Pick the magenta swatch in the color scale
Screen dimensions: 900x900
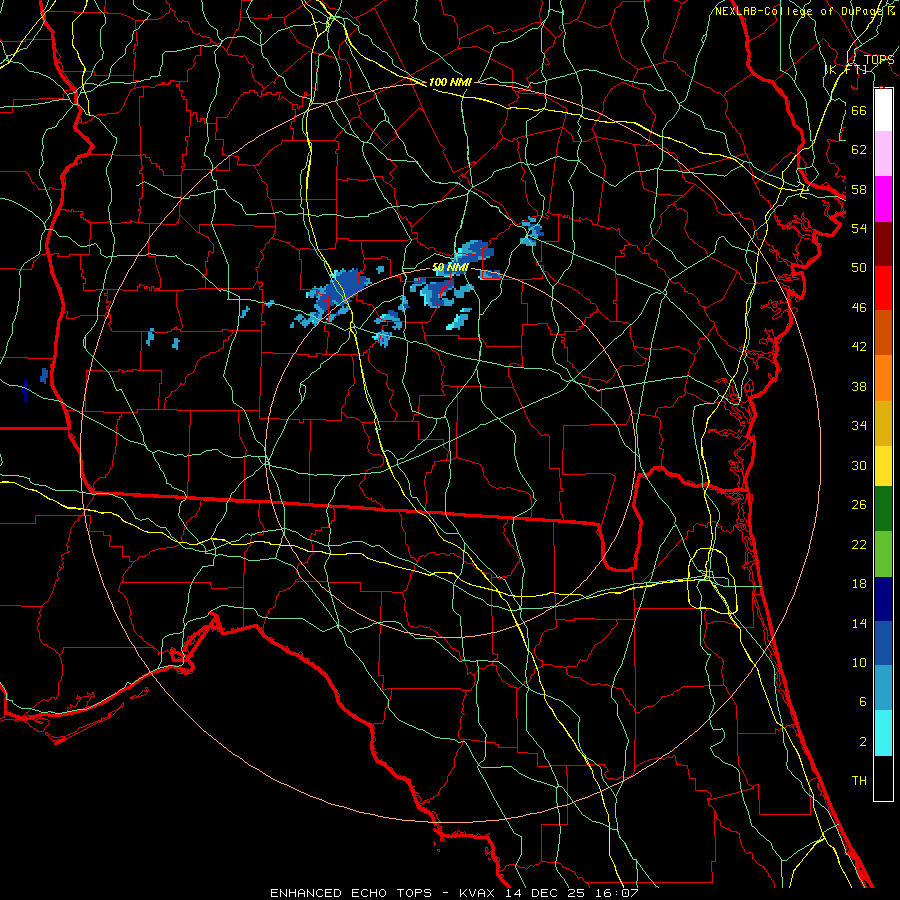(883, 199)
